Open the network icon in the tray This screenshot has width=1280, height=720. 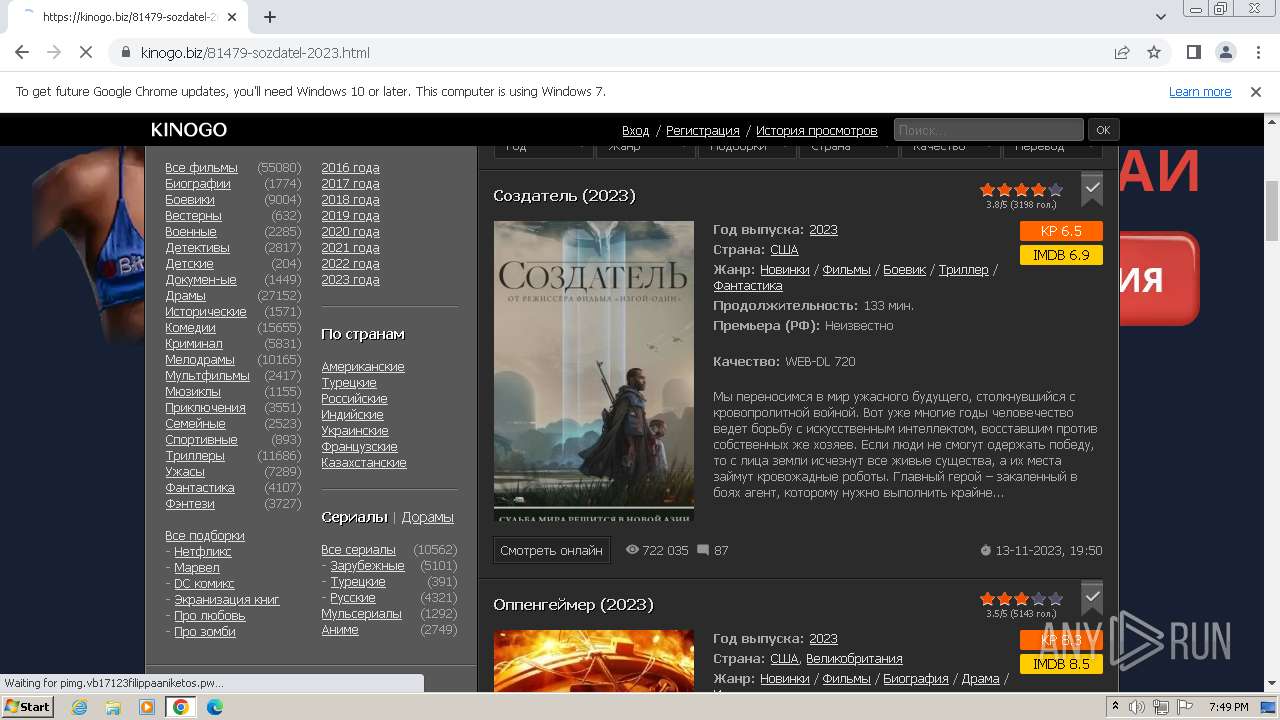click(x=1160, y=707)
